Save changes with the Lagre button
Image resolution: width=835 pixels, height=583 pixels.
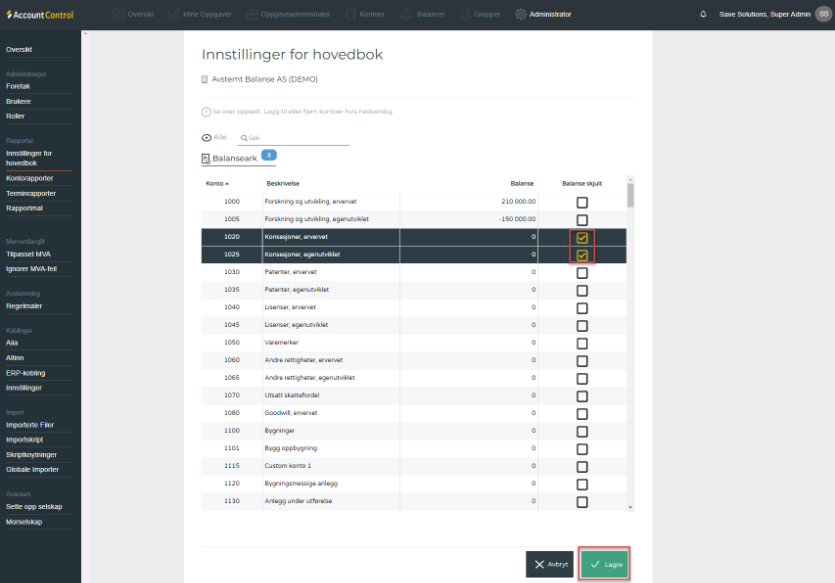[x=605, y=564]
